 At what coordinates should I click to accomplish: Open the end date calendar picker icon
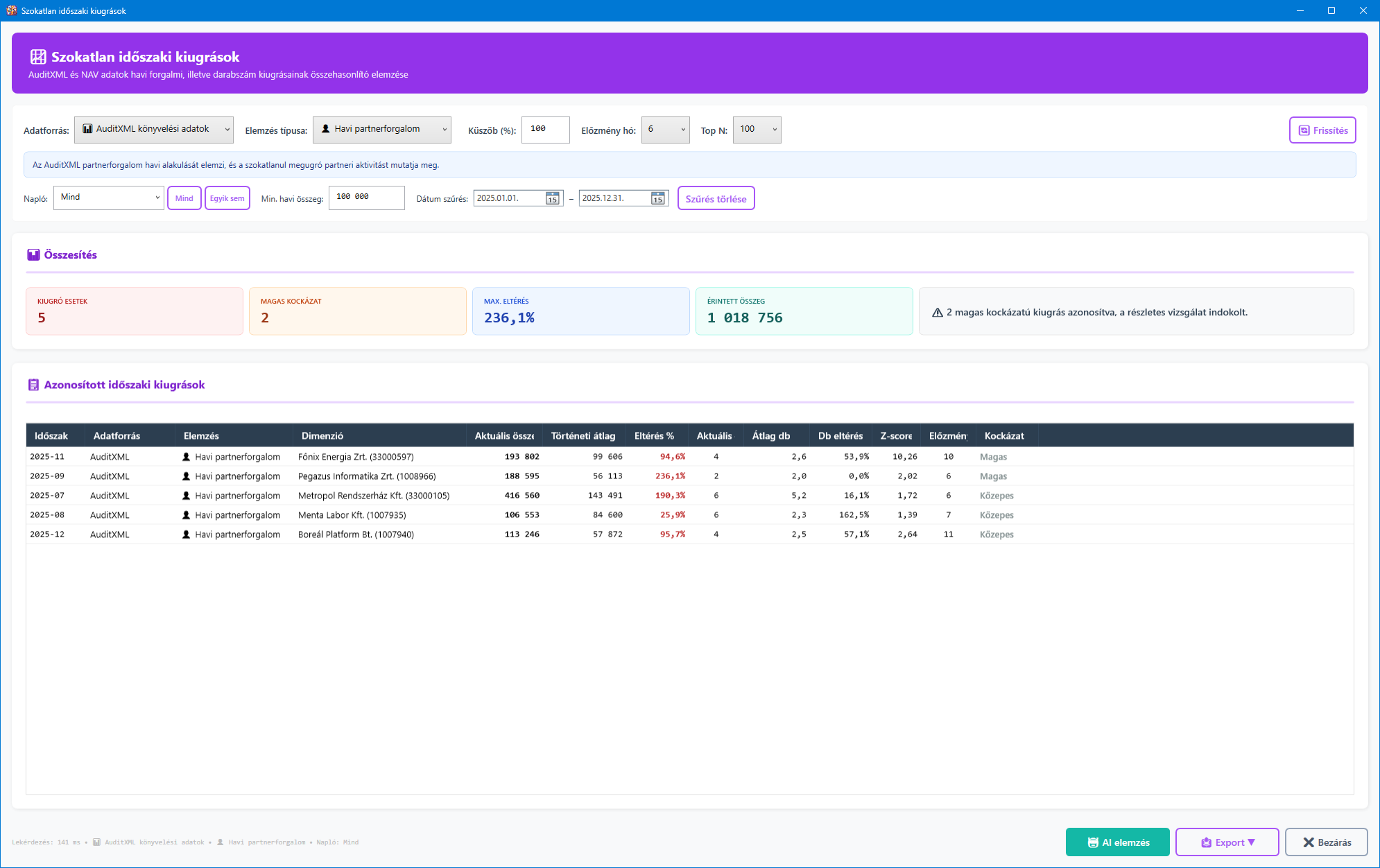657,199
